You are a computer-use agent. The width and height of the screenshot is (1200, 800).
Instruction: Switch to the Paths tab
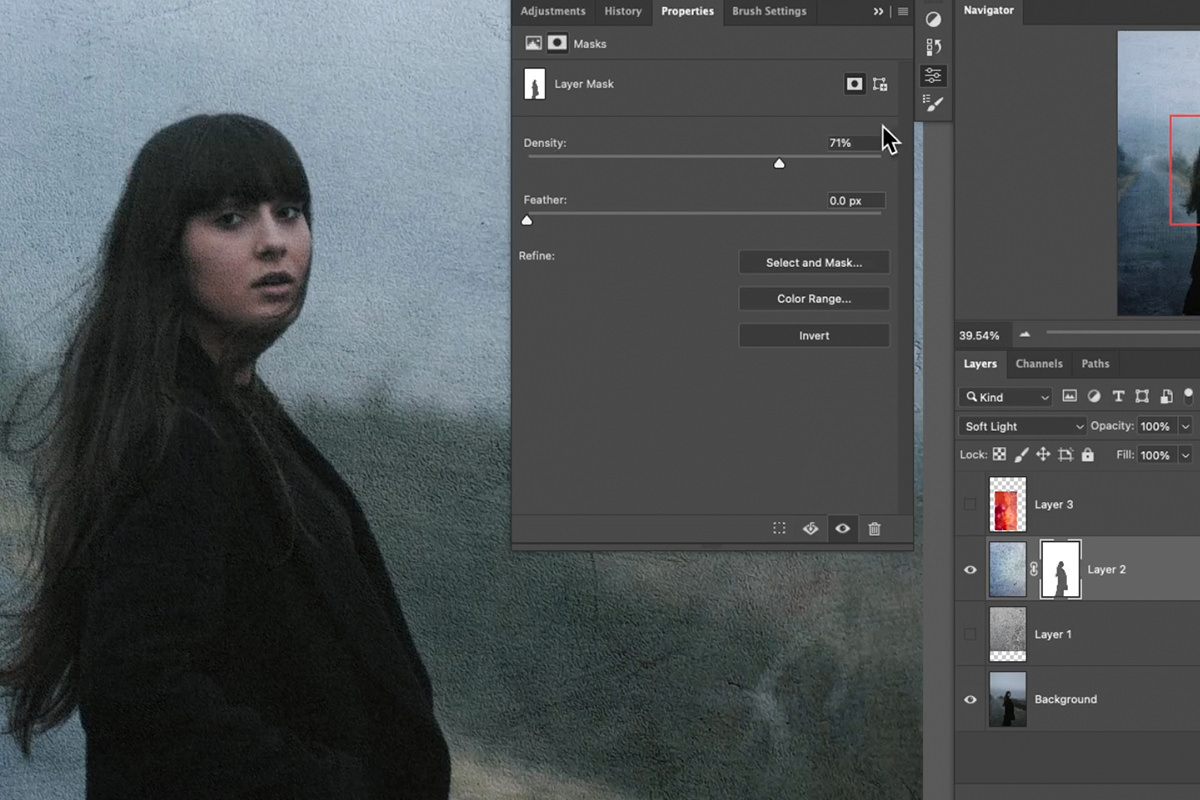1095,364
